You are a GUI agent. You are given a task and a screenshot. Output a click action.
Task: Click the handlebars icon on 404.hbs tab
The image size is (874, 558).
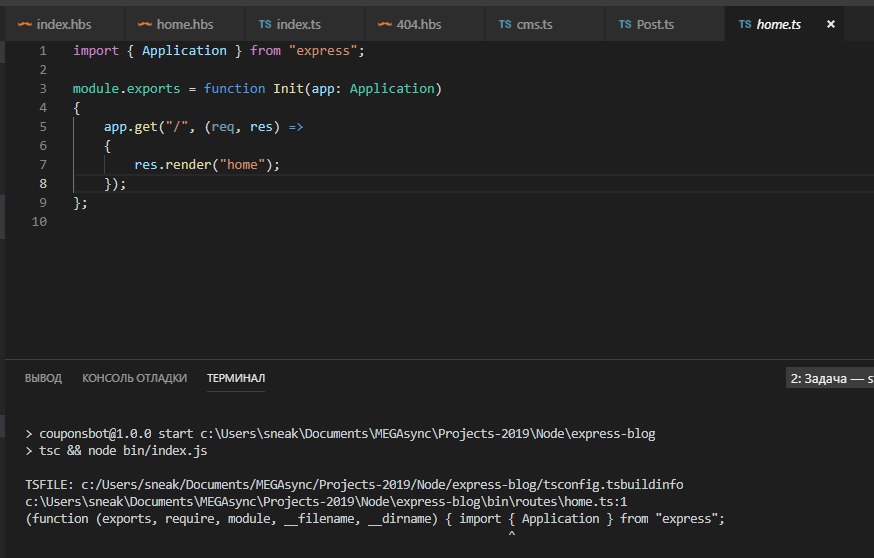pyautogui.click(x=385, y=25)
